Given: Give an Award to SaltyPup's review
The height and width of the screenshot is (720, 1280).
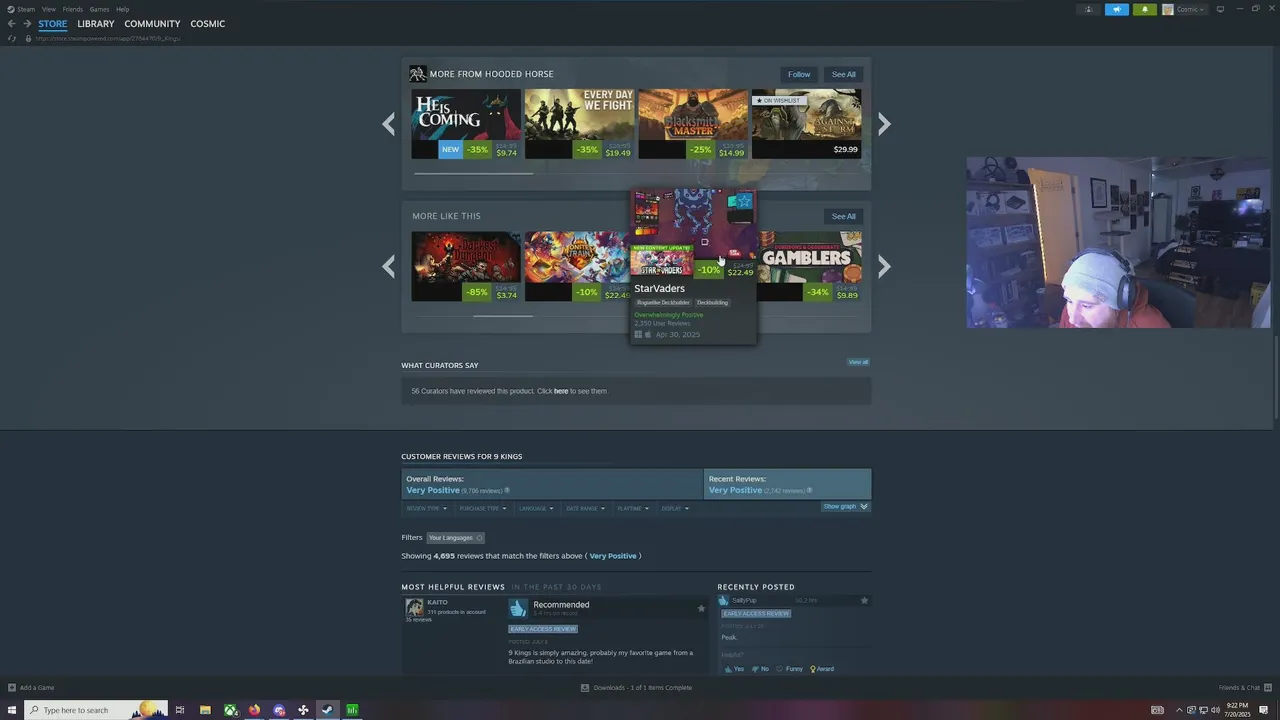Looking at the screenshot, I should [x=822, y=669].
